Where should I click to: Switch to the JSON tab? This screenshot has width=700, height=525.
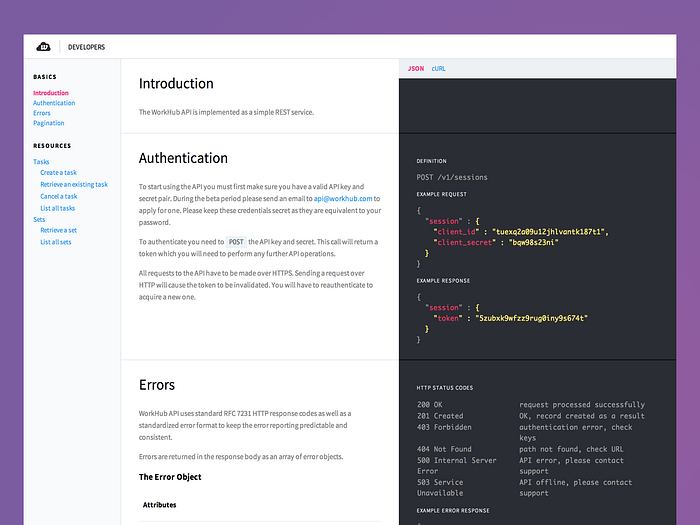coord(416,68)
